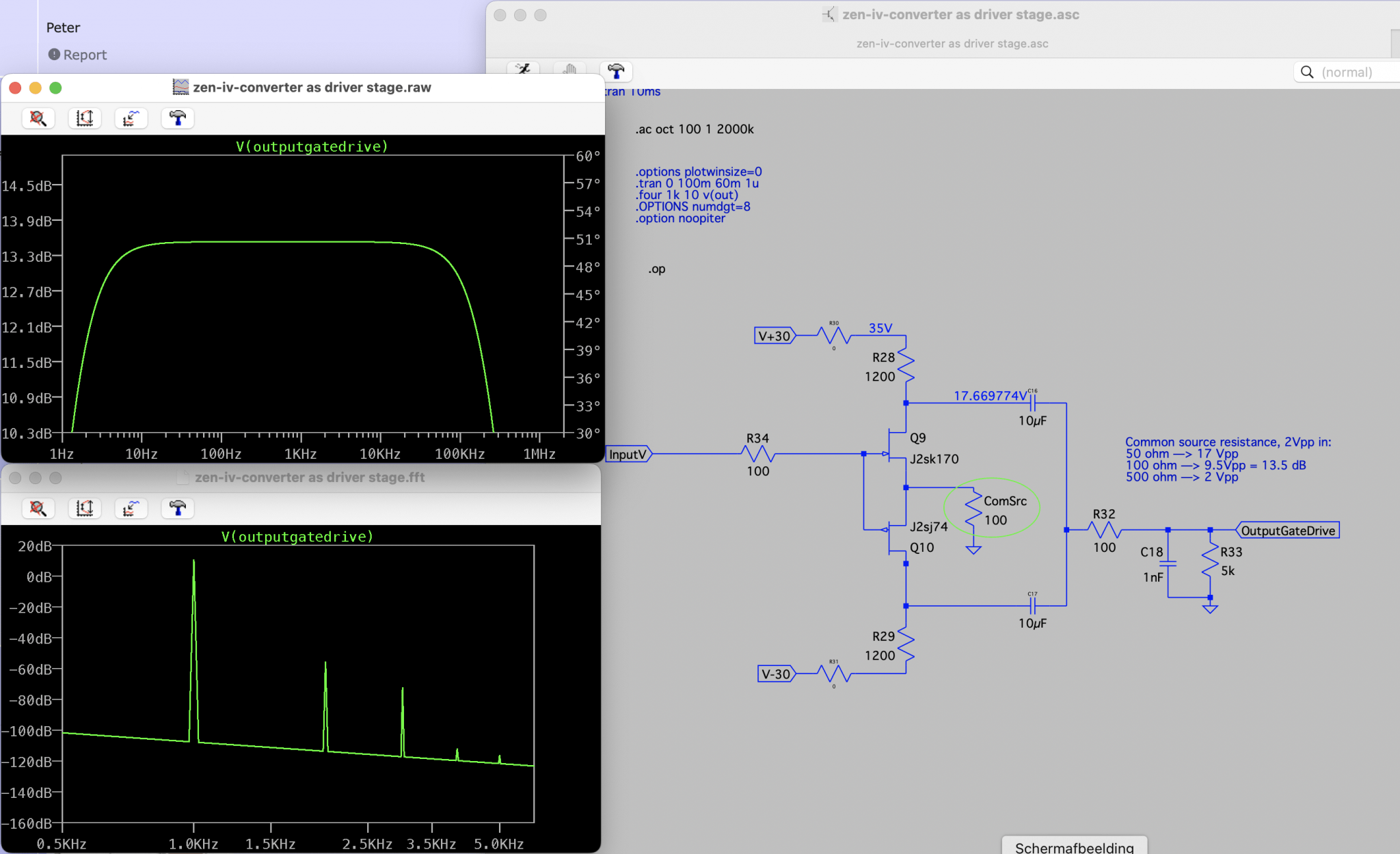The width and height of the screenshot is (1400, 854).
Task: Click the Report exclamation icon
Action: pyautogui.click(x=54, y=54)
